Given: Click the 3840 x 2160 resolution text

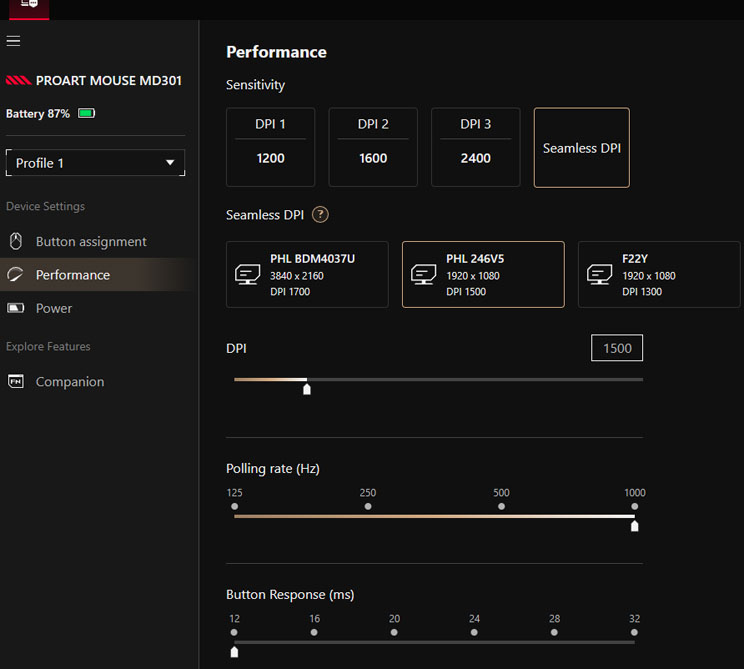Looking at the screenshot, I should coord(297,276).
